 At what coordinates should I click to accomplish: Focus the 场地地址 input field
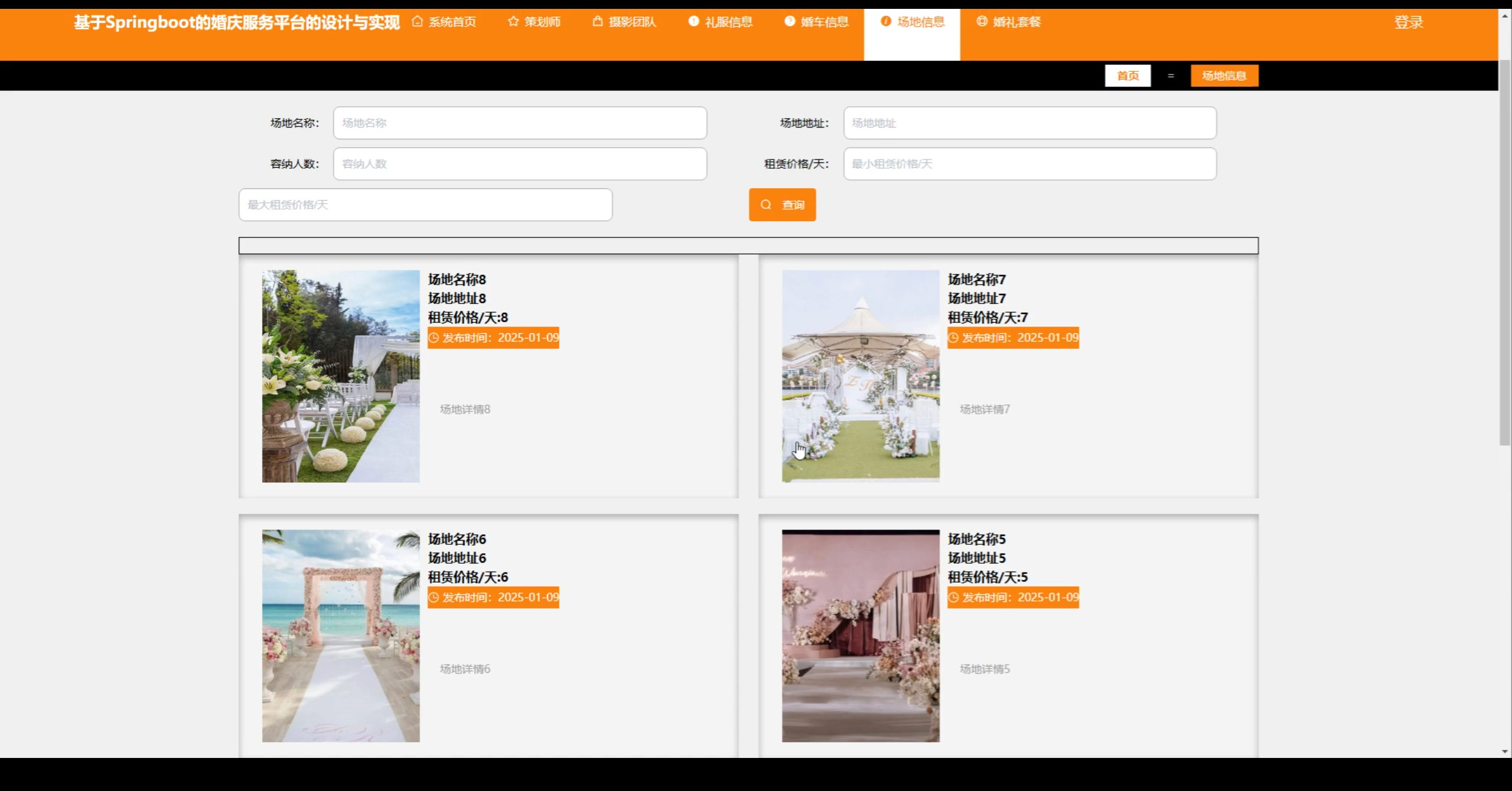tap(1029, 123)
